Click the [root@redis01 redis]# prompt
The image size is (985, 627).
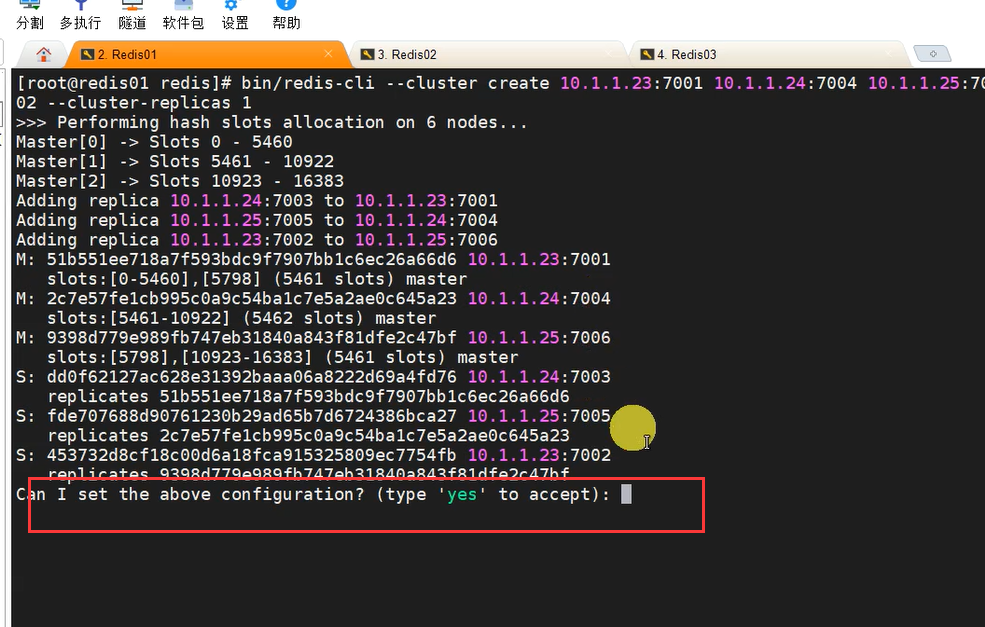(x=124, y=84)
